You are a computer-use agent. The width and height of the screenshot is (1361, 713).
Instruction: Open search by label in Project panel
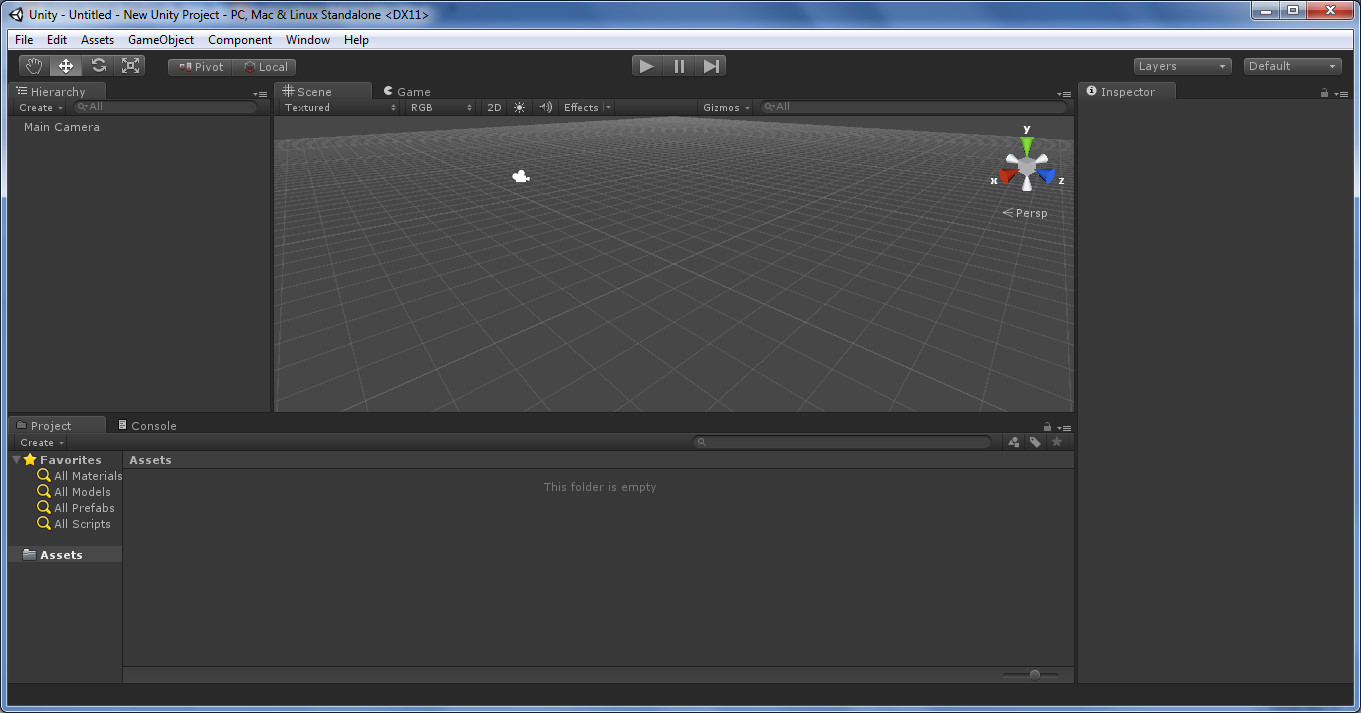pyautogui.click(x=1035, y=441)
